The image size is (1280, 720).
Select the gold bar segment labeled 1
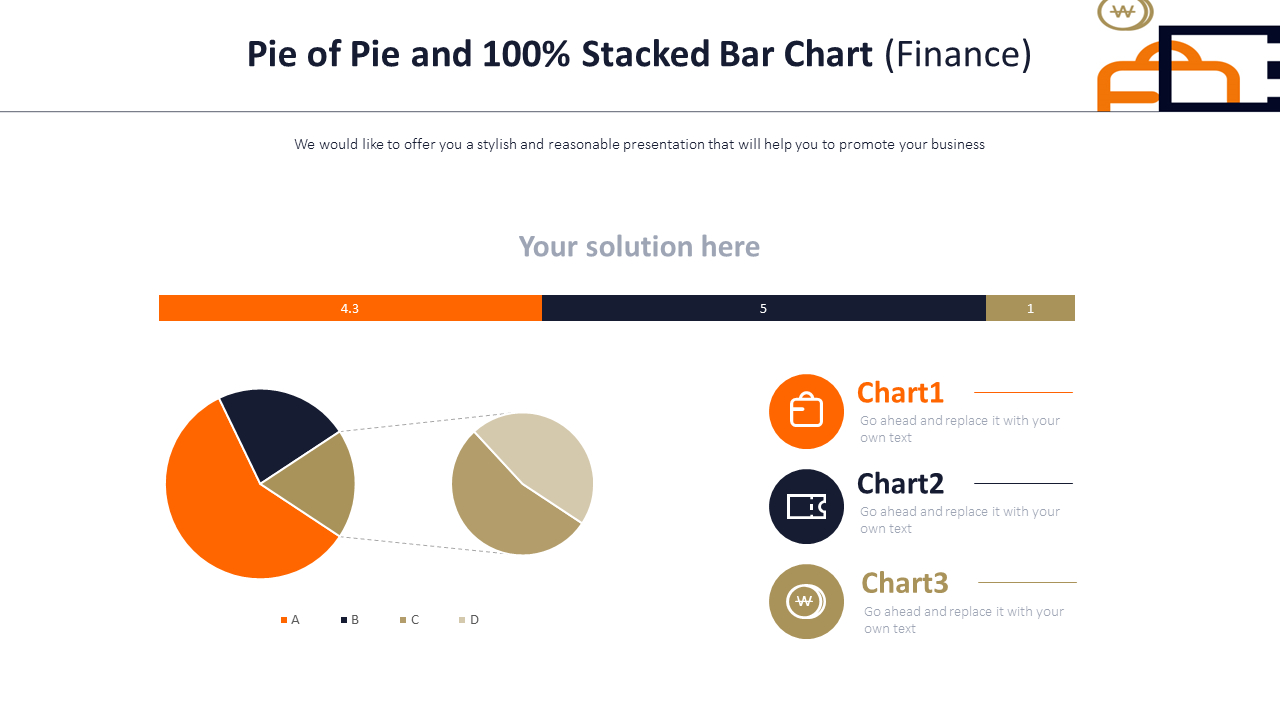point(1030,308)
